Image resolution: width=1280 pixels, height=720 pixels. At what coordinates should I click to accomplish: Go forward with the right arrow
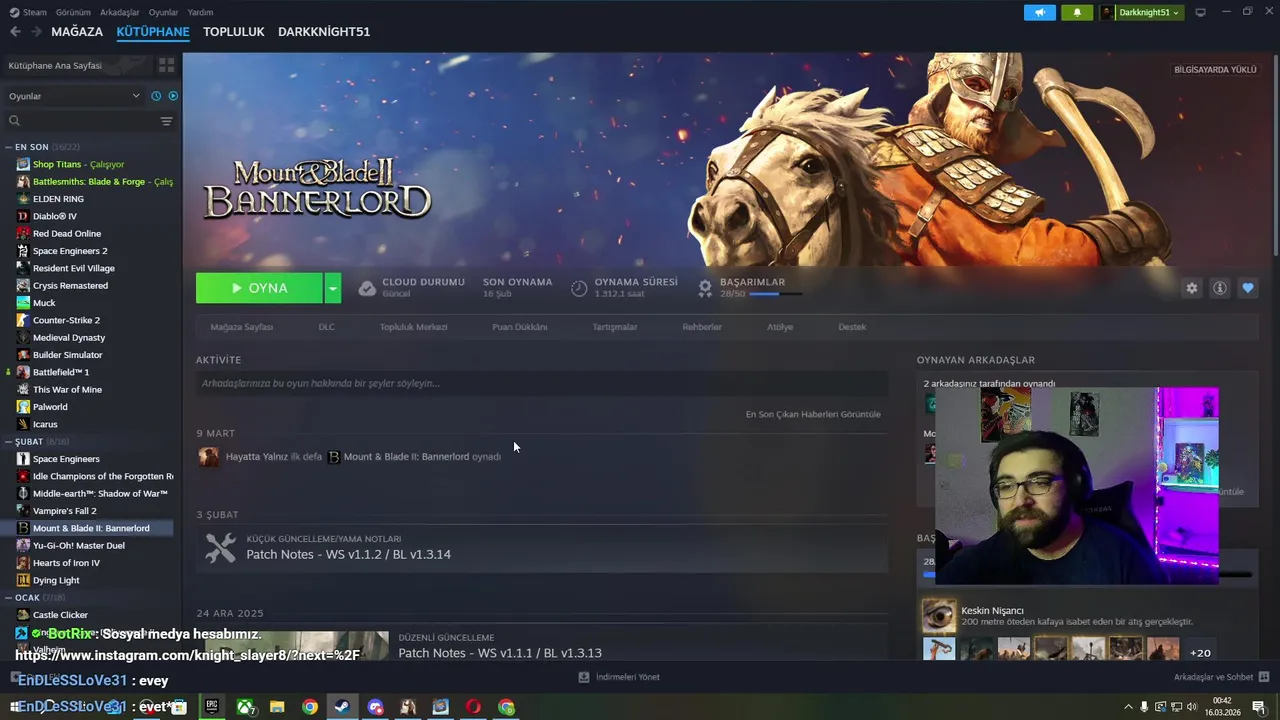(x=36, y=32)
